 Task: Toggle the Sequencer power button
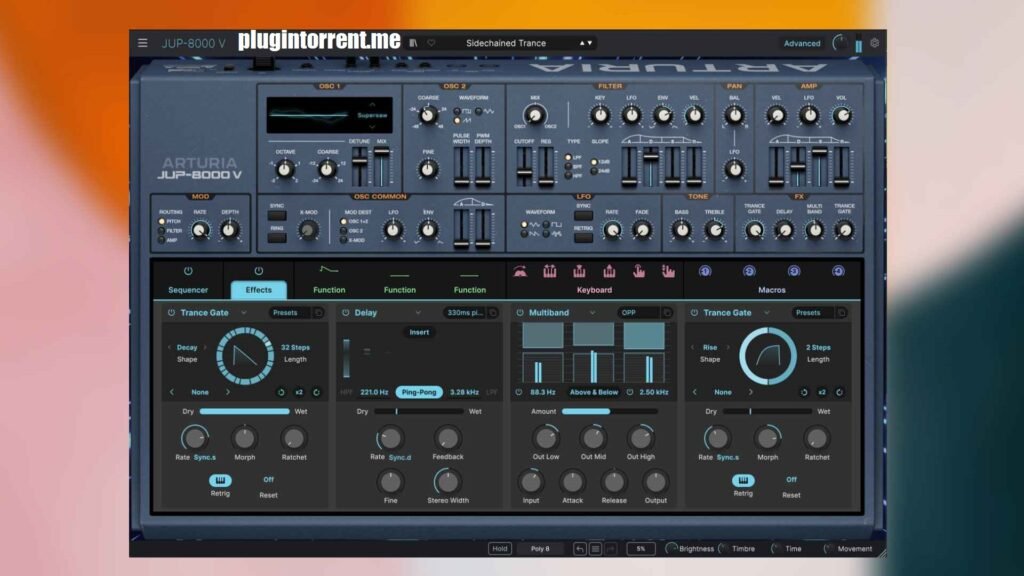pyautogui.click(x=188, y=271)
